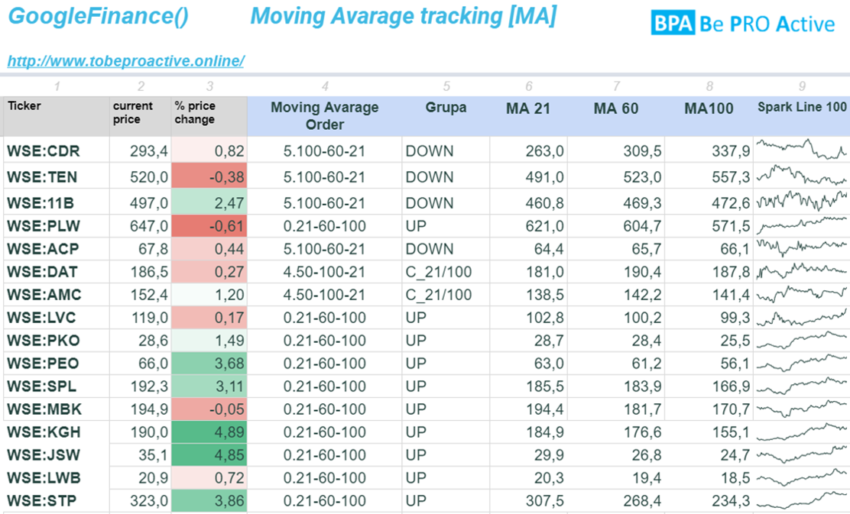Click C_21/100 group cell in WSE:DAT row
Screen dimensions: 850x514
coord(446,272)
